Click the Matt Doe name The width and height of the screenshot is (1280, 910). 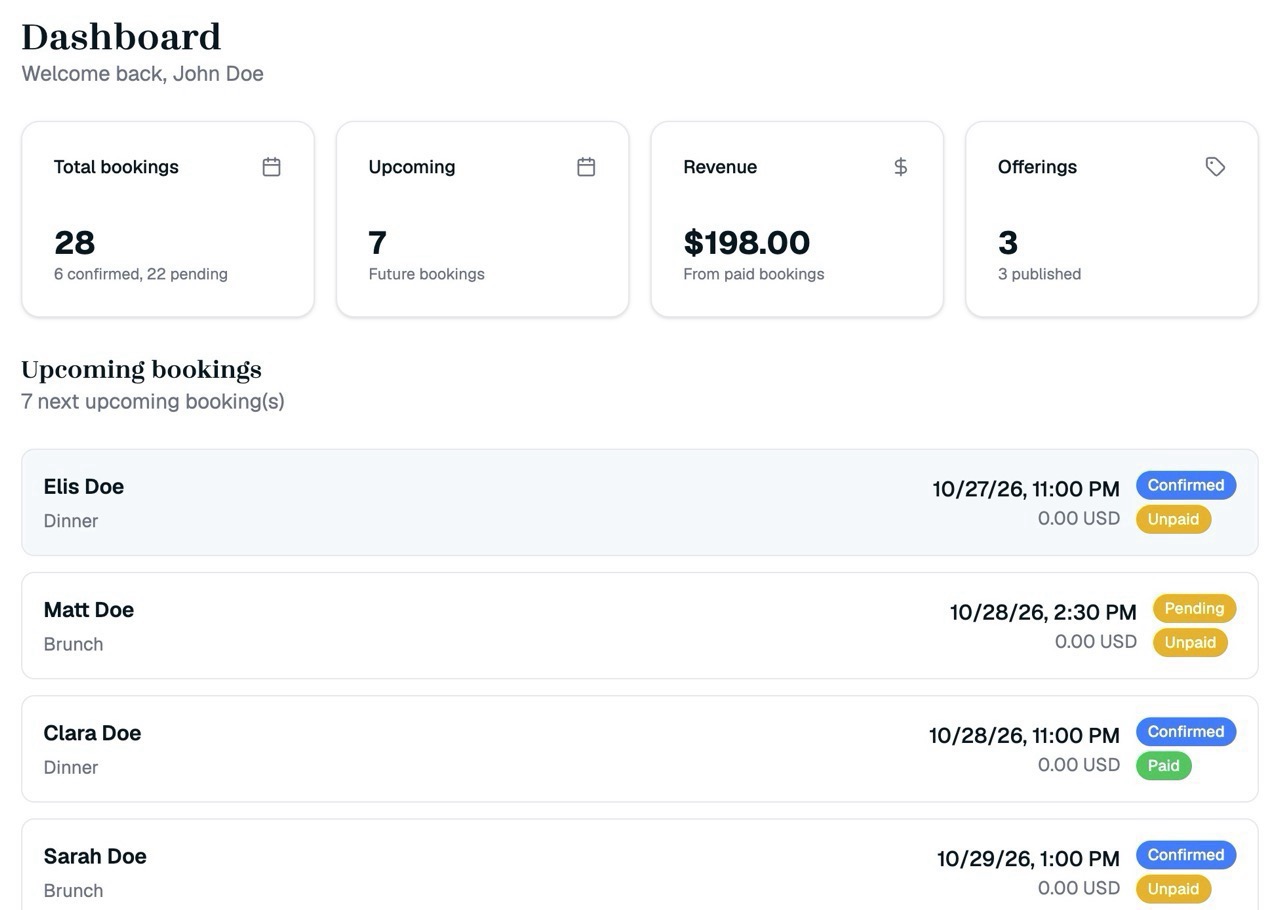(x=89, y=610)
